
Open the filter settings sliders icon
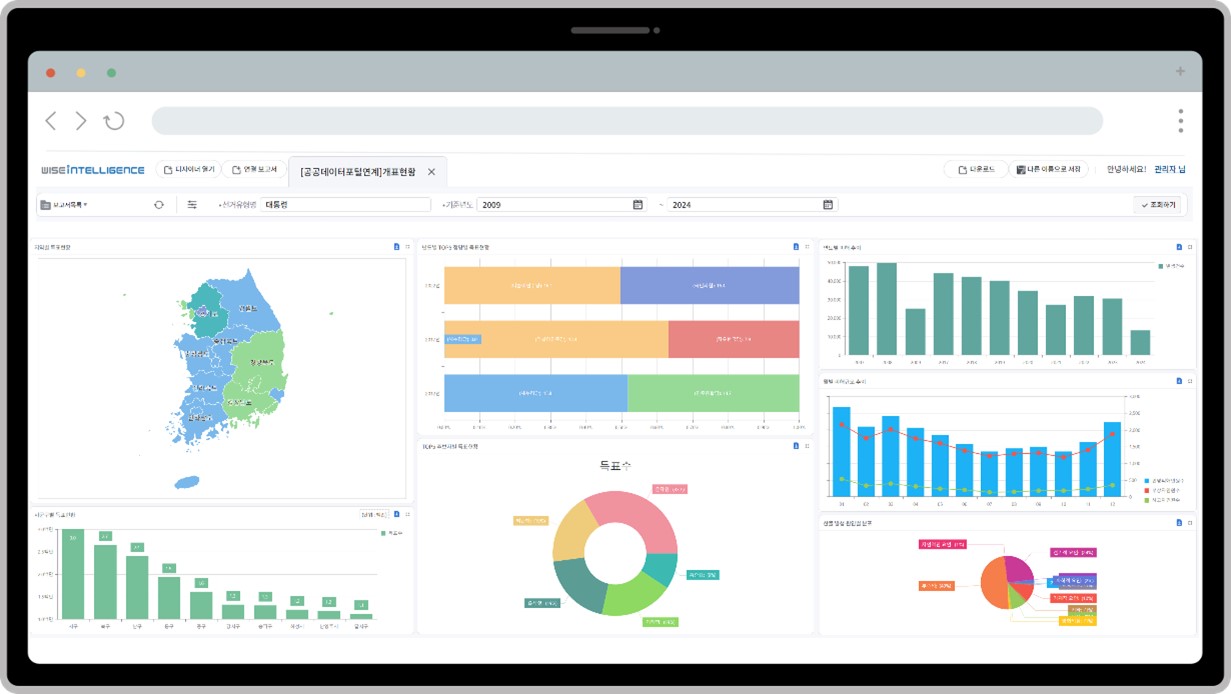coord(192,205)
